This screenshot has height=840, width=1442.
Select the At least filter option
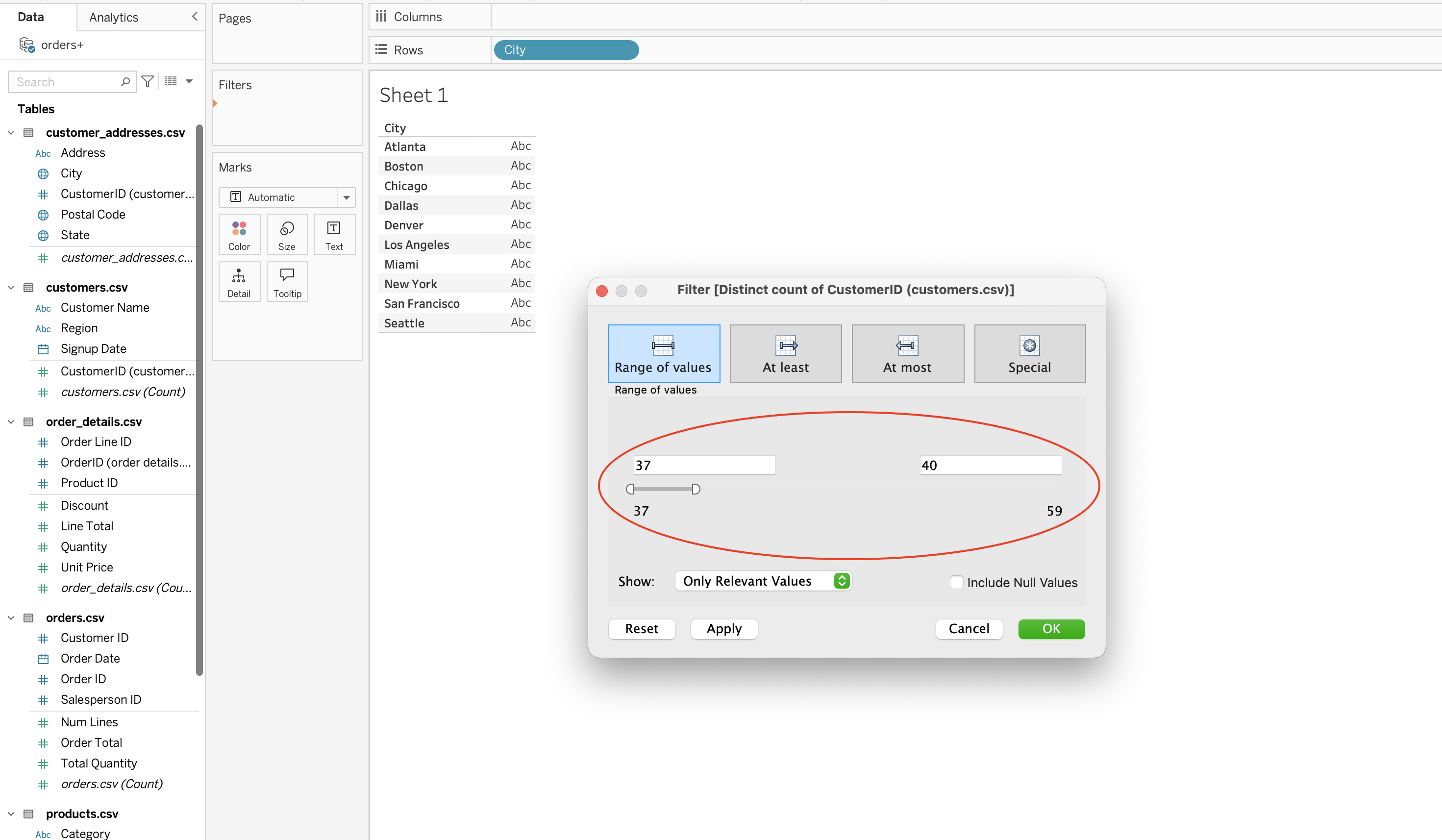coord(785,354)
